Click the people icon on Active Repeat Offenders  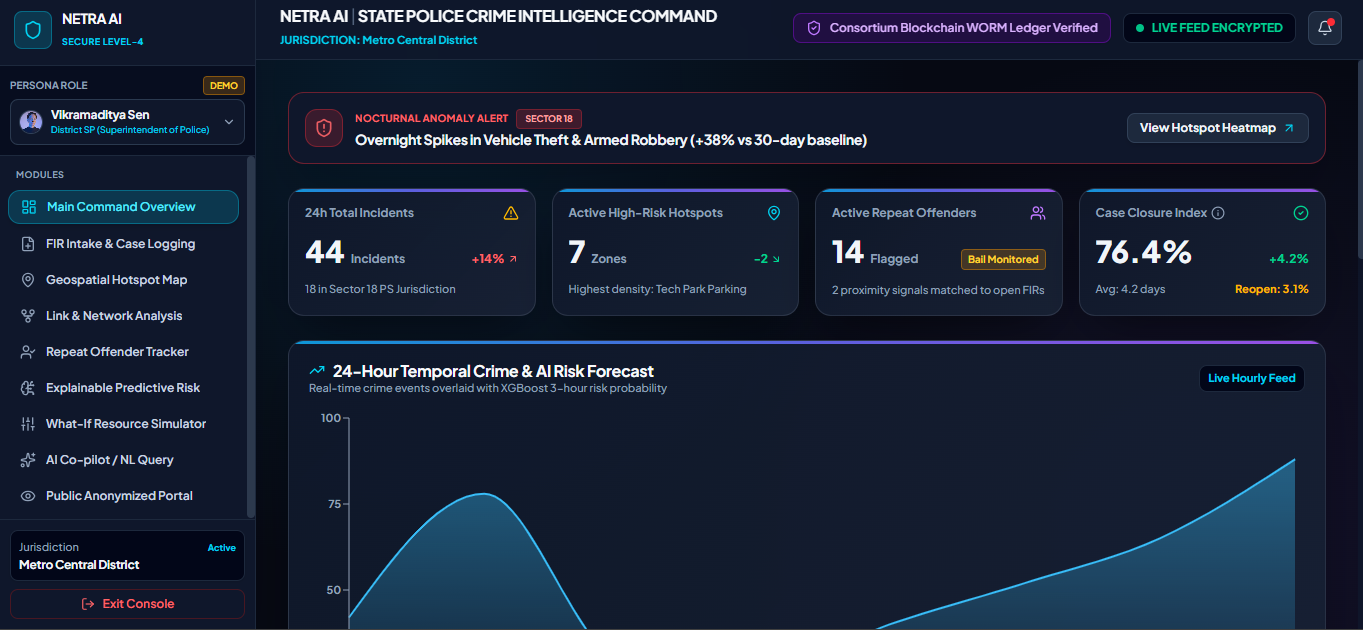pyautogui.click(x=1038, y=213)
